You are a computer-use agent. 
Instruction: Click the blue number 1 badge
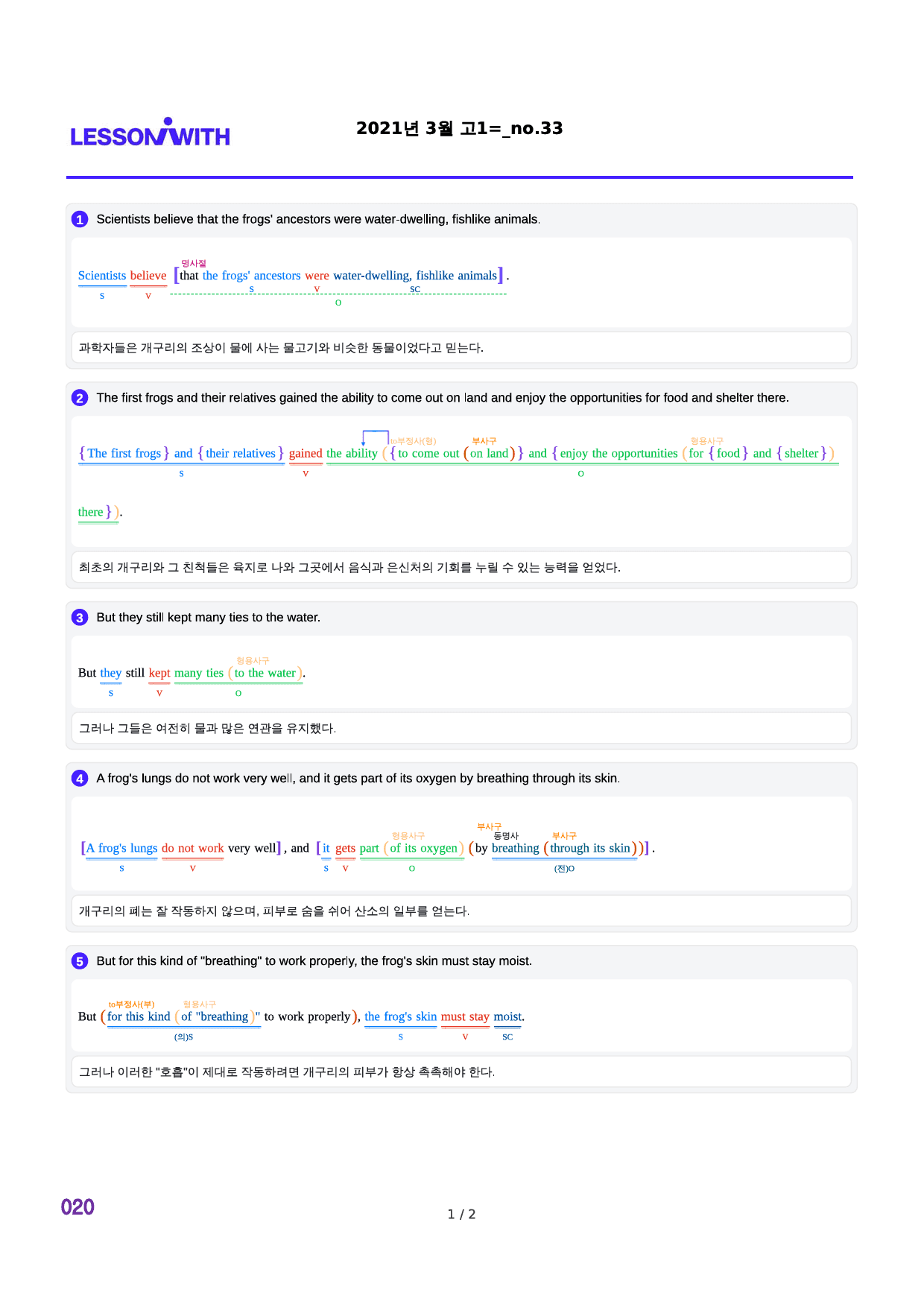pos(80,219)
